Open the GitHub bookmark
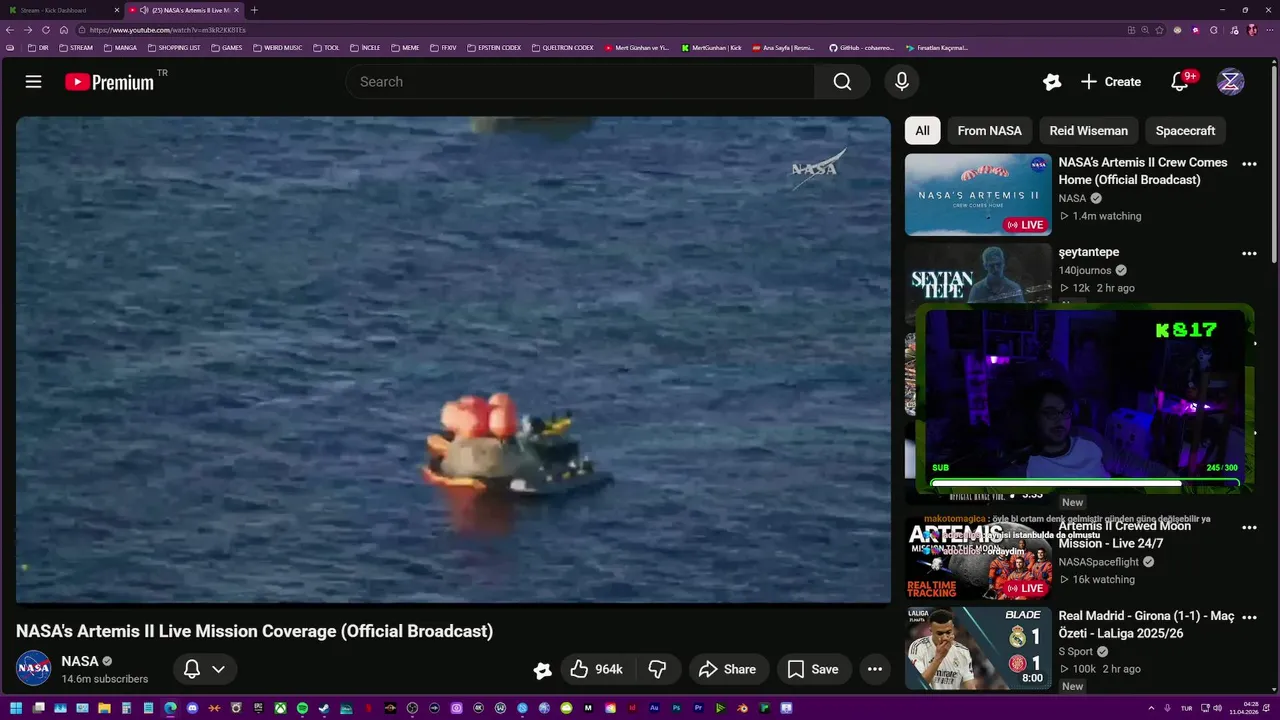The height and width of the screenshot is (720, 1280). (x=861, y=47)
